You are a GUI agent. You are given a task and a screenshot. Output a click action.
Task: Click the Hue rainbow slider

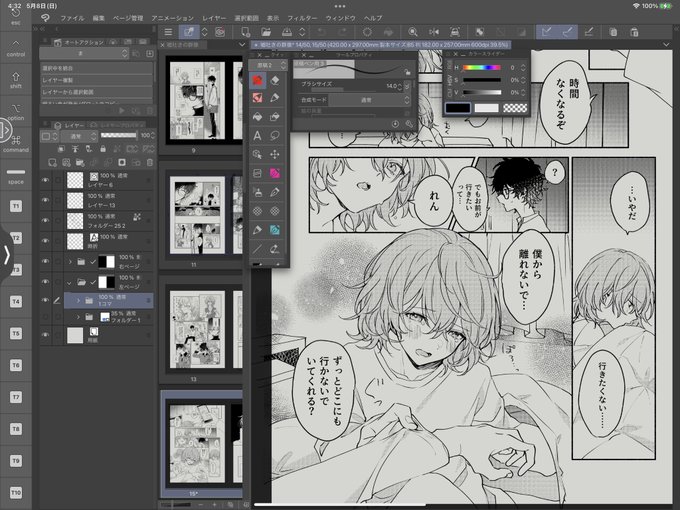(481, 68)
